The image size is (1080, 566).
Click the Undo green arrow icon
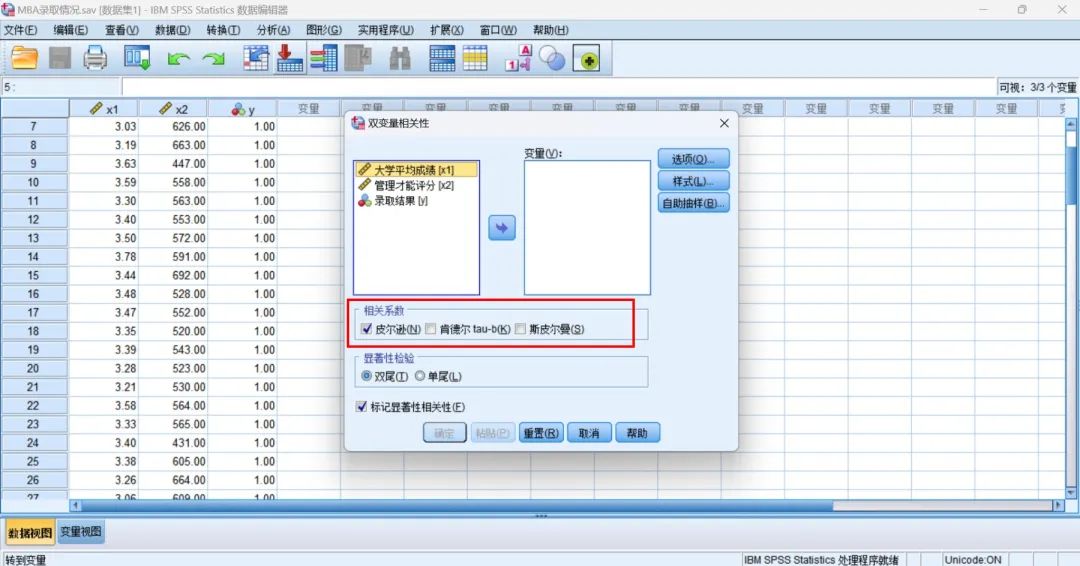(178, 59)
